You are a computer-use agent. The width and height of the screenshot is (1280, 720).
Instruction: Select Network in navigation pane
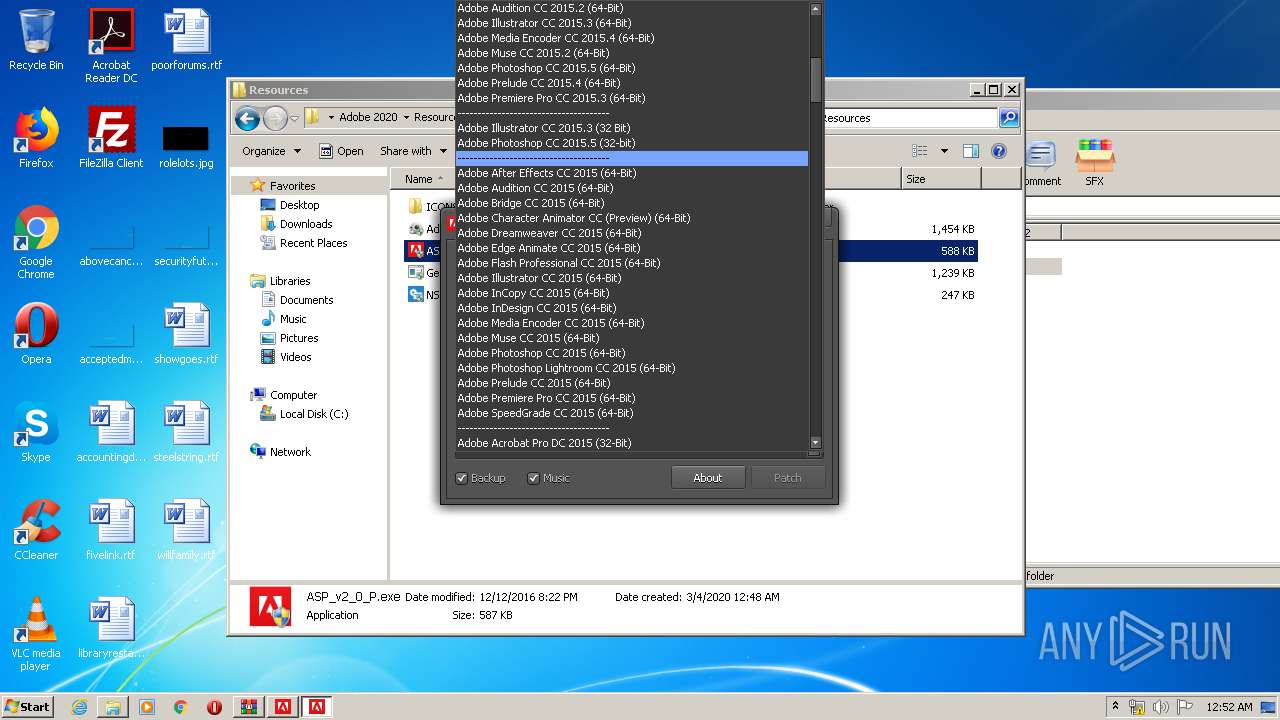tap(290, 452)
